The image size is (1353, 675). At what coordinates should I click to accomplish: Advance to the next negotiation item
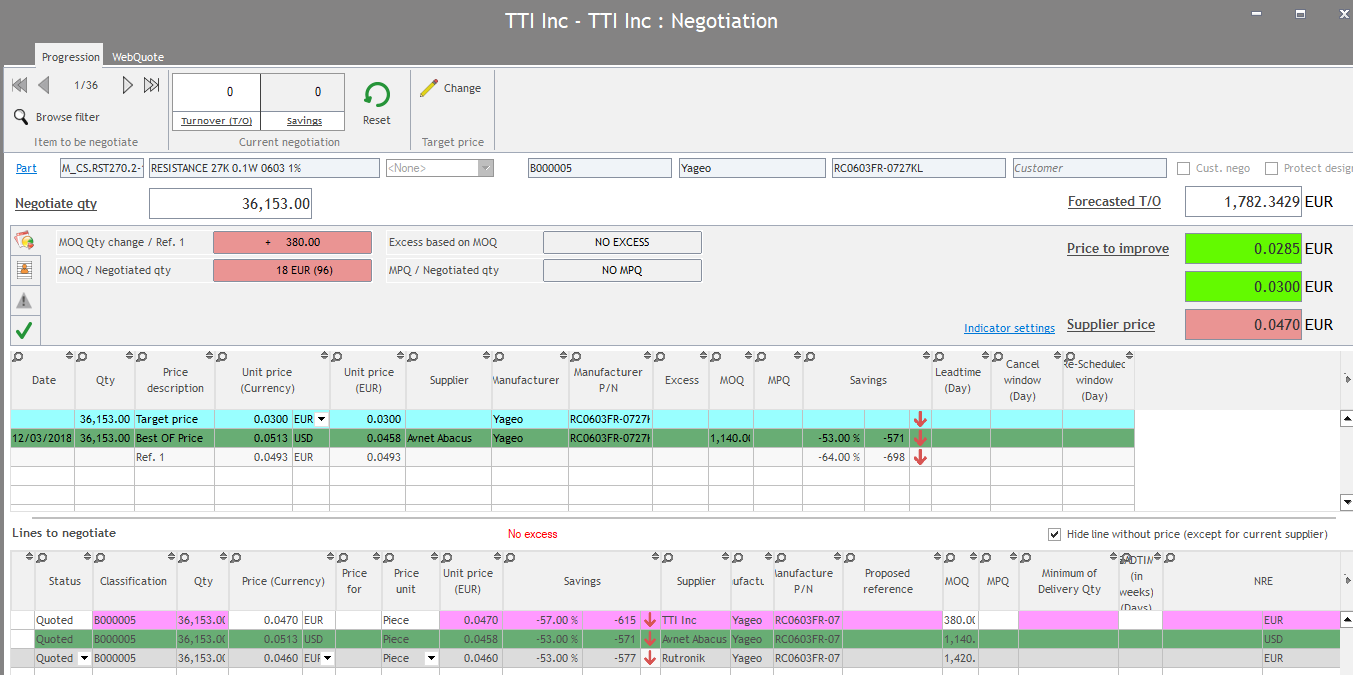pos(127,86)
